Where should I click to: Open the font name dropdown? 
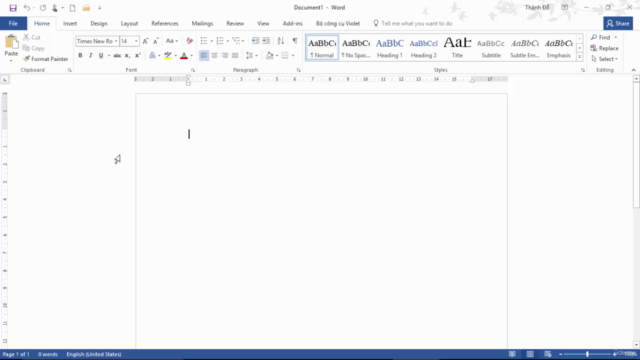point(116,41)
